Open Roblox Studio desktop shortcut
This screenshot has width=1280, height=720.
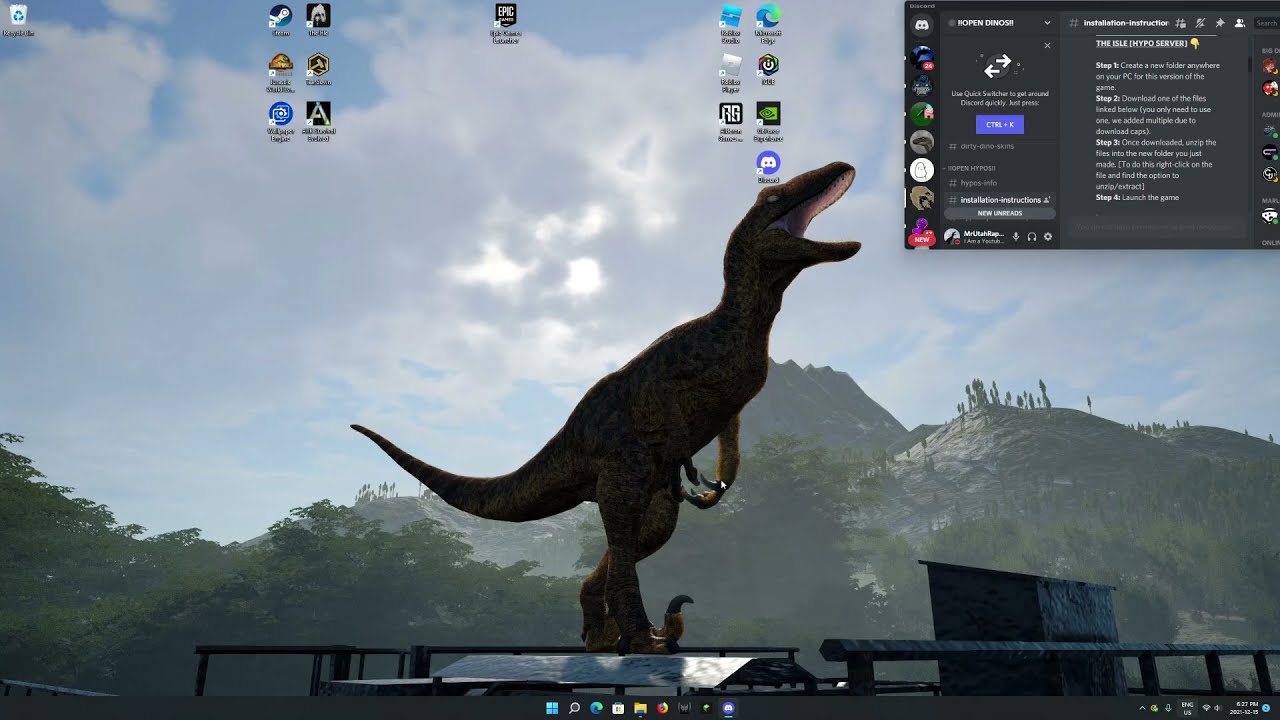[x=731, y=25]
